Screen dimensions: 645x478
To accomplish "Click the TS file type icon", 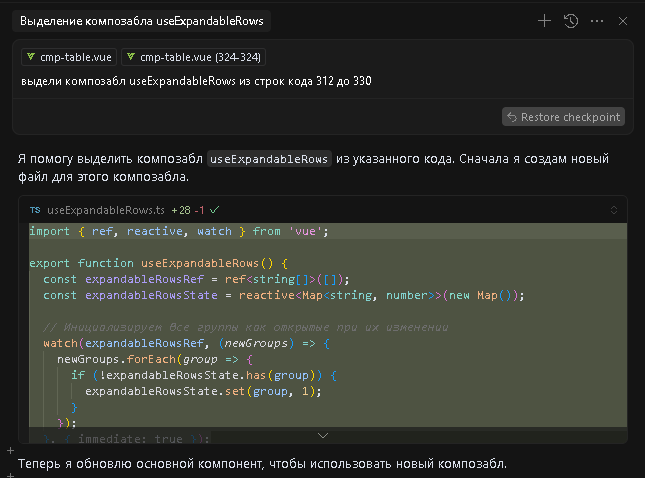I will click(x=35, y=210).
